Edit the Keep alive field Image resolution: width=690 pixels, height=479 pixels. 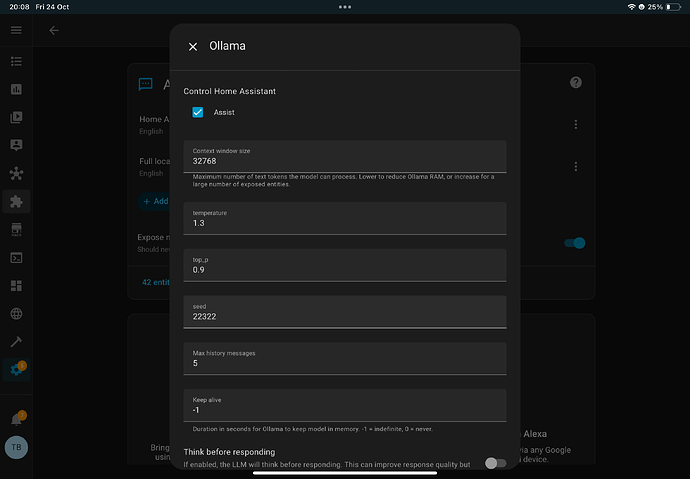pyautogui.click(x=345, y=405)
